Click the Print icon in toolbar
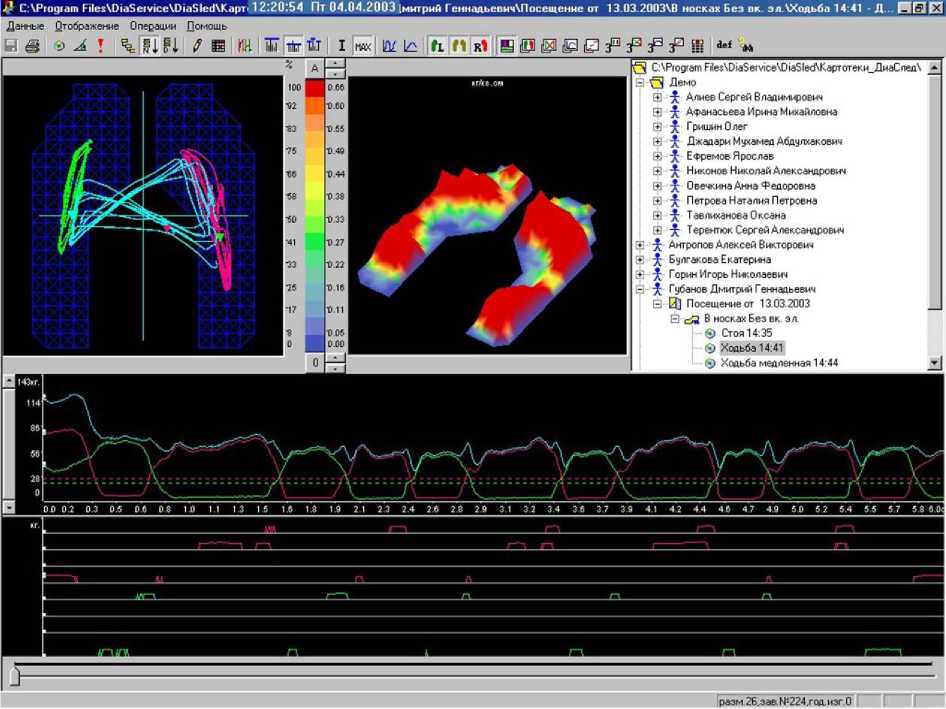 point(32,46)
